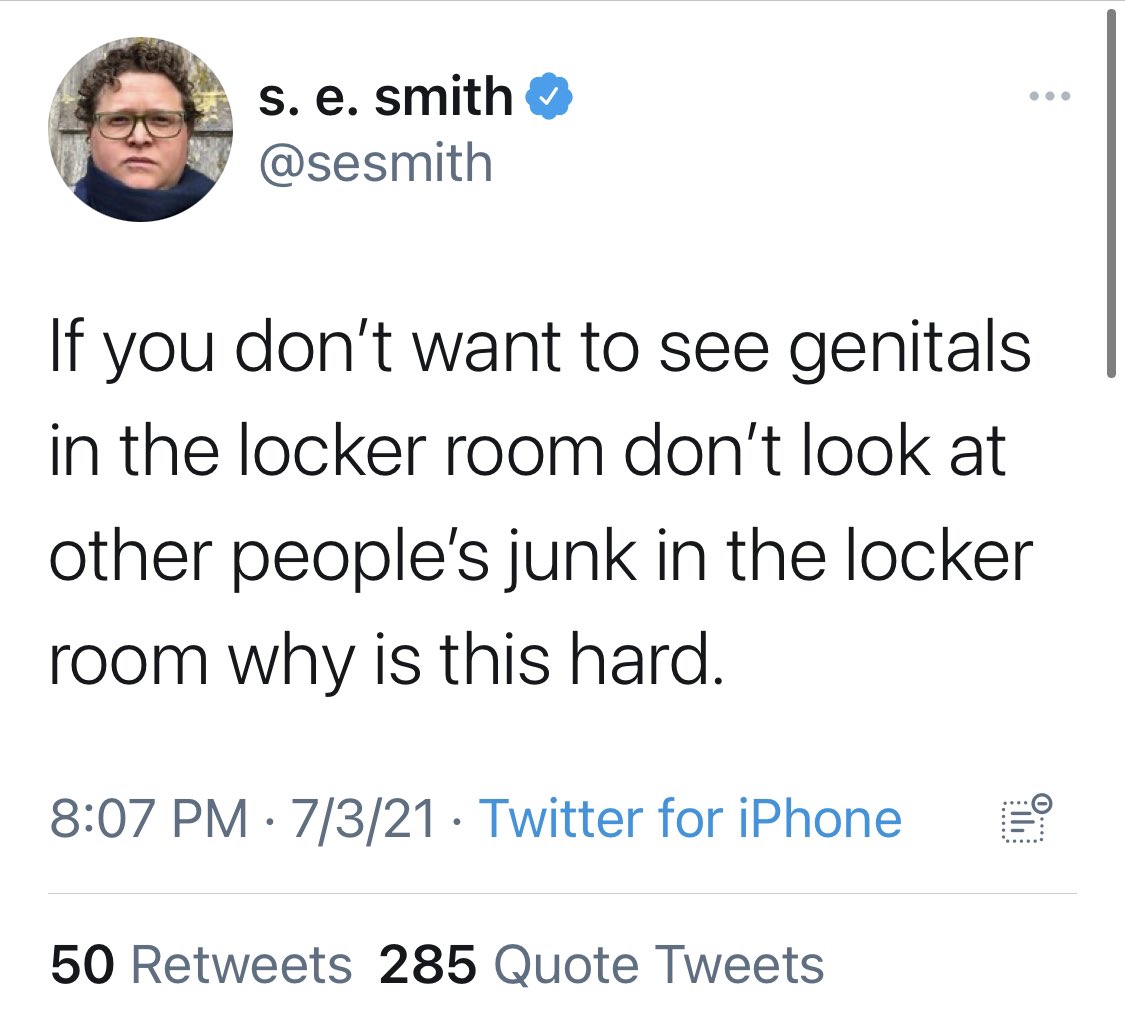The image size is (1125, 1024).
Task: Click the tweet body text
Action: (540, 503)
